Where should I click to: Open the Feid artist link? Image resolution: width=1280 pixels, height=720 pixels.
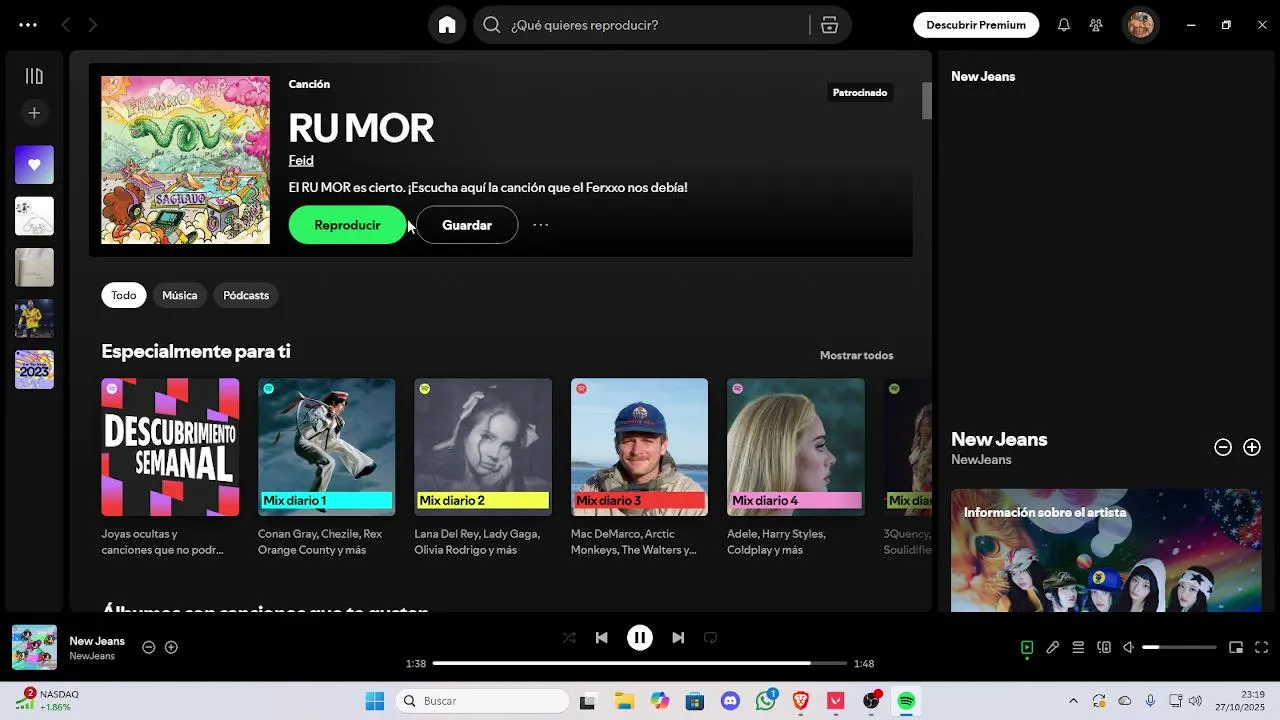[301, 160]
